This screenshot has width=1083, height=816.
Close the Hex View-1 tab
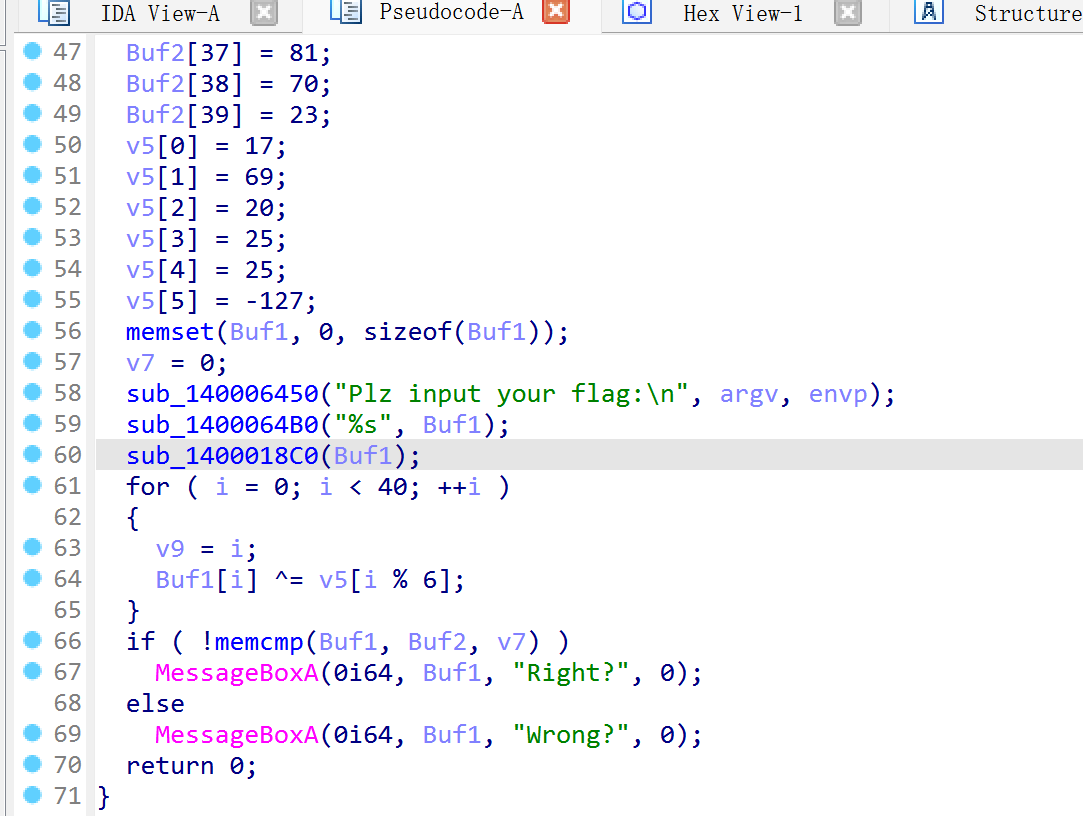847,12
